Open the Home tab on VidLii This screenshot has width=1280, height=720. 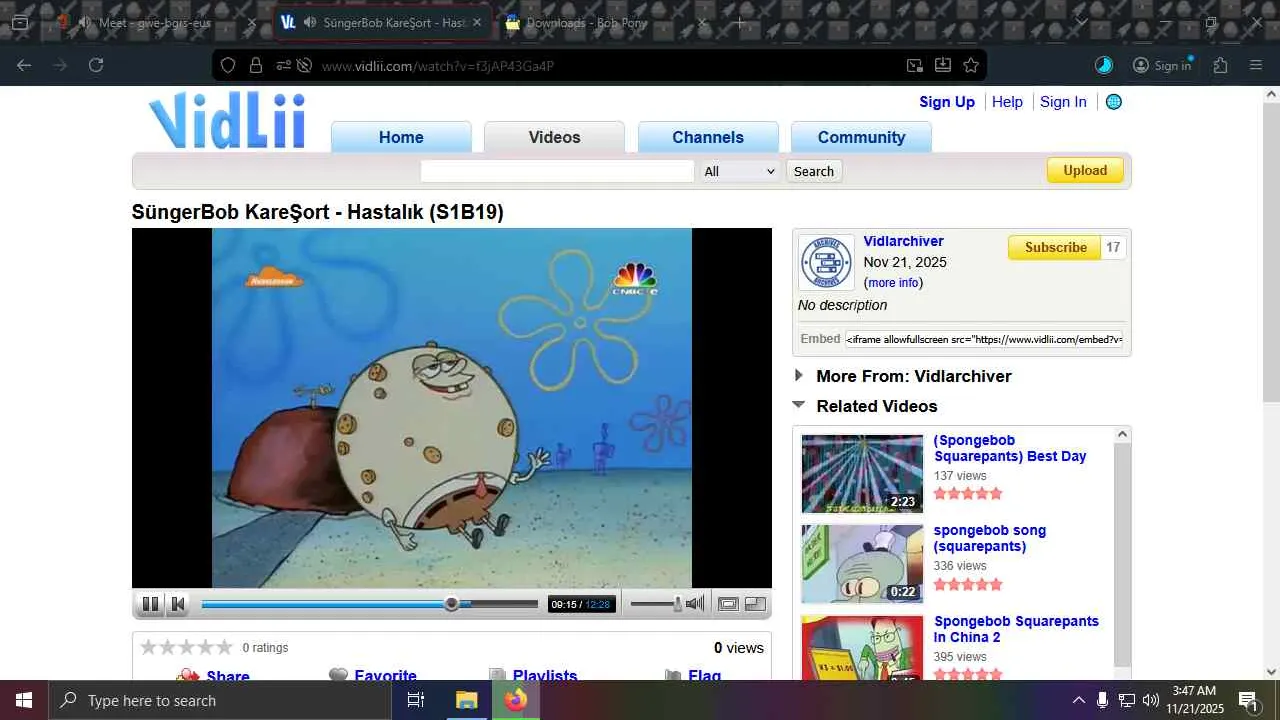[x=401, y=138]
